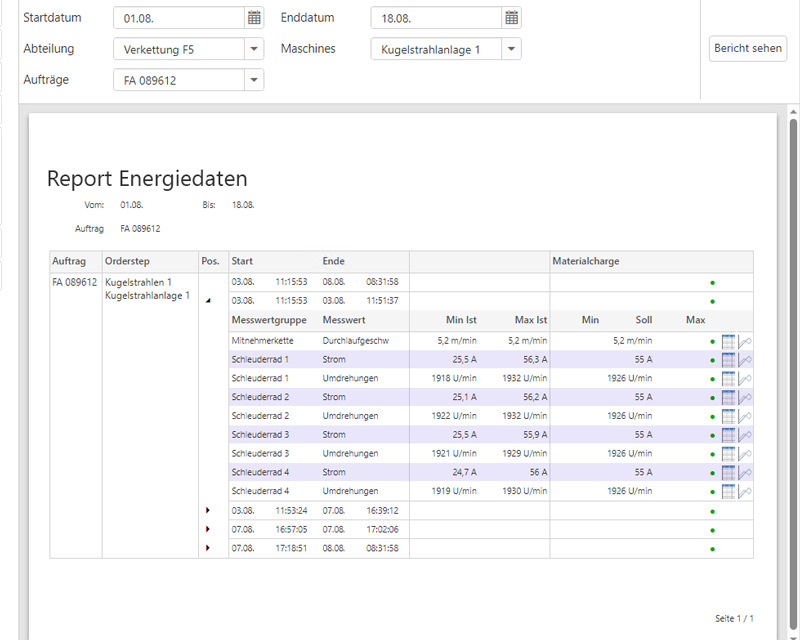Show line chart for Schleuderrad 2 Umdrehungen

[745, 416]
